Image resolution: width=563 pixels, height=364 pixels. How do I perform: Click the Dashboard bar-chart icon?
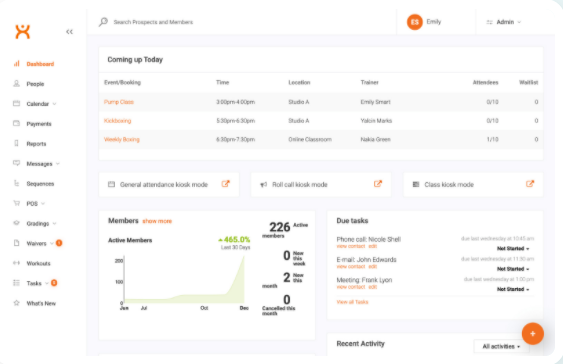[x=17, y=64]
